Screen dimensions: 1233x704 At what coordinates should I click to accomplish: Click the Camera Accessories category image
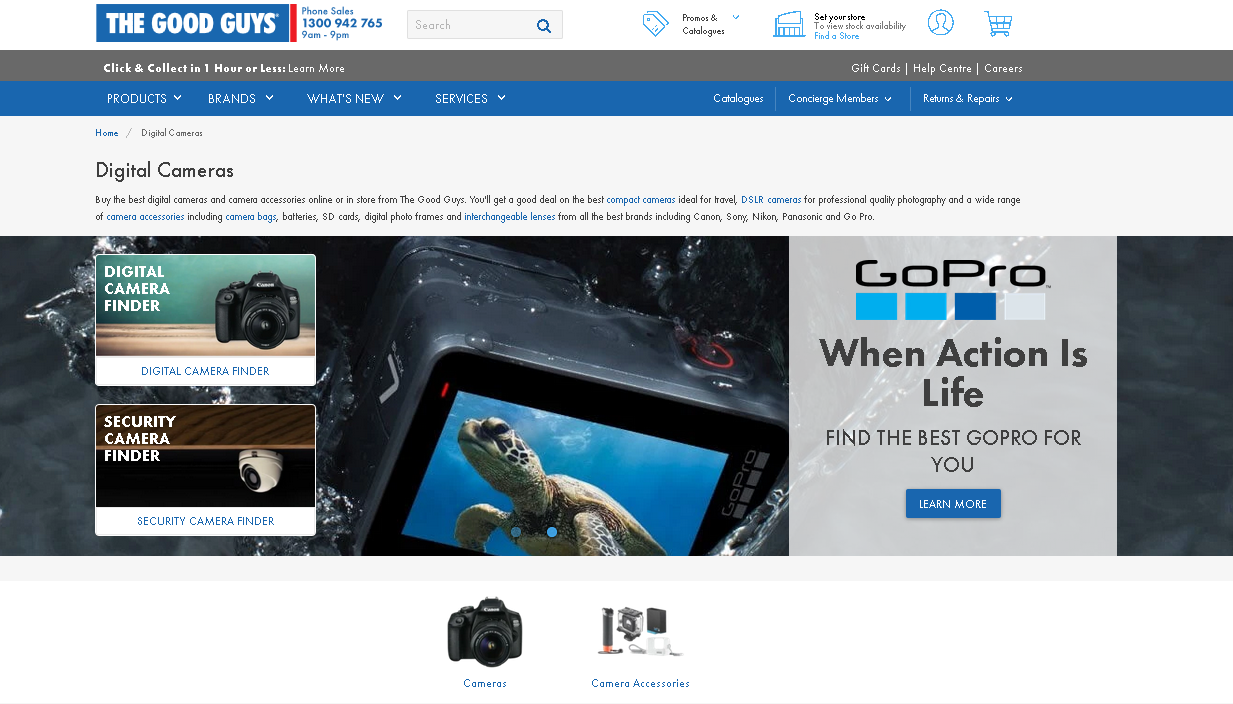[x=640, y=631]
